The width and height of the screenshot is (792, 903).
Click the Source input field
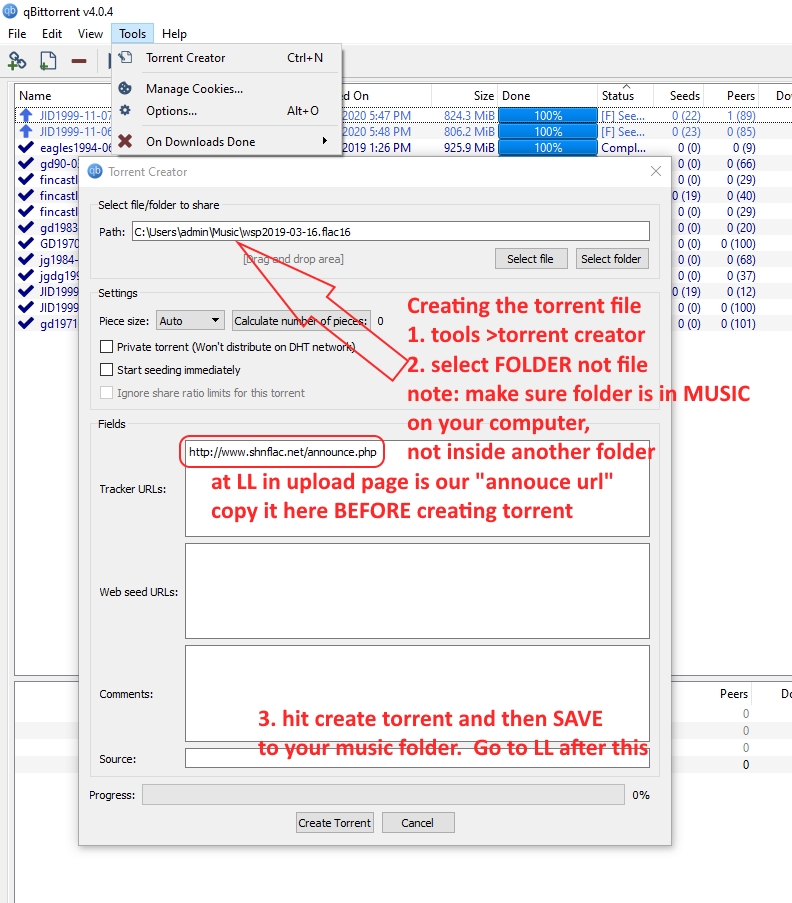tap(417, 758)
